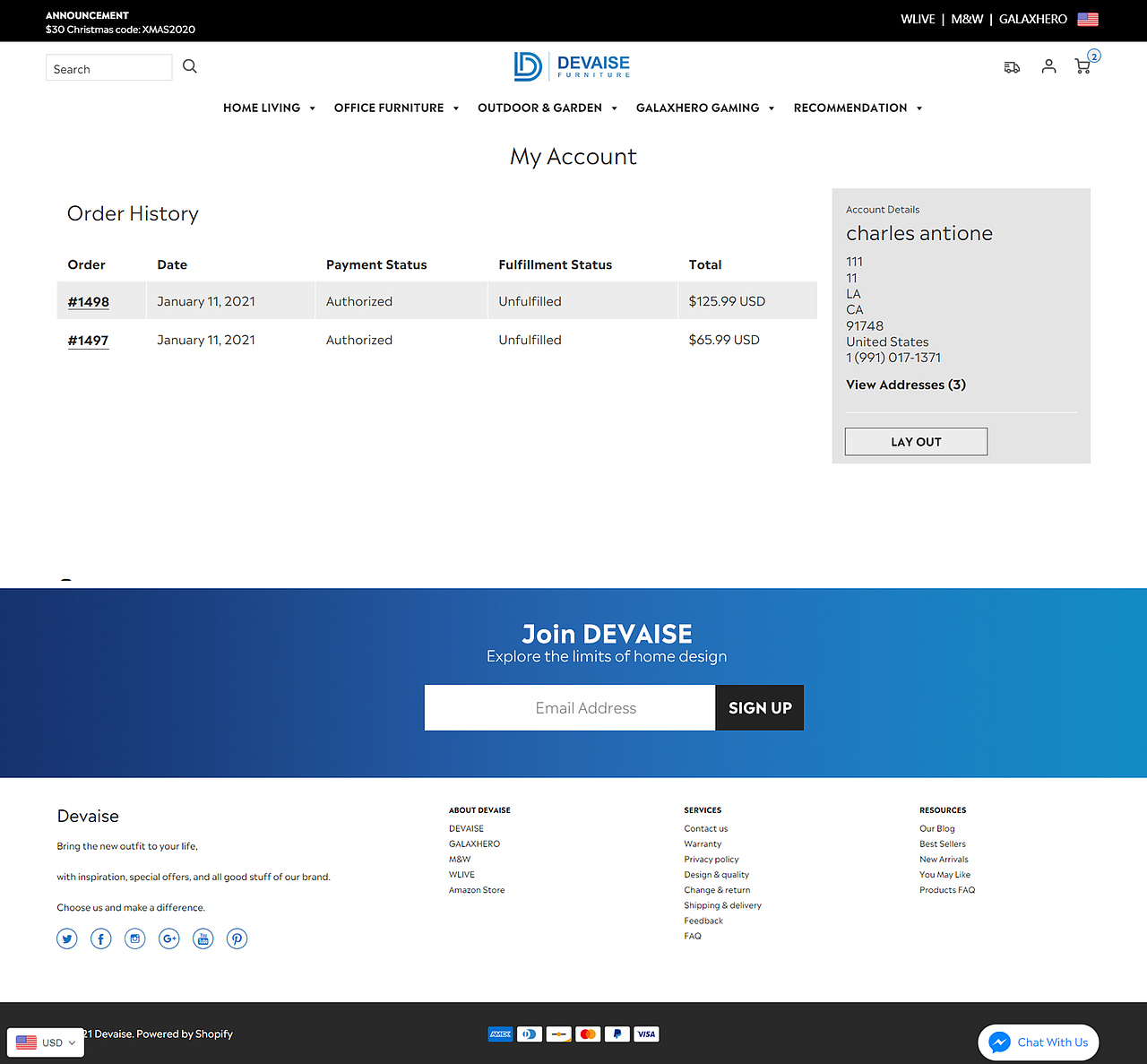Open the Privacy policy footer link
Viewport: 1147px width, 1064px height.
[711, 860]
